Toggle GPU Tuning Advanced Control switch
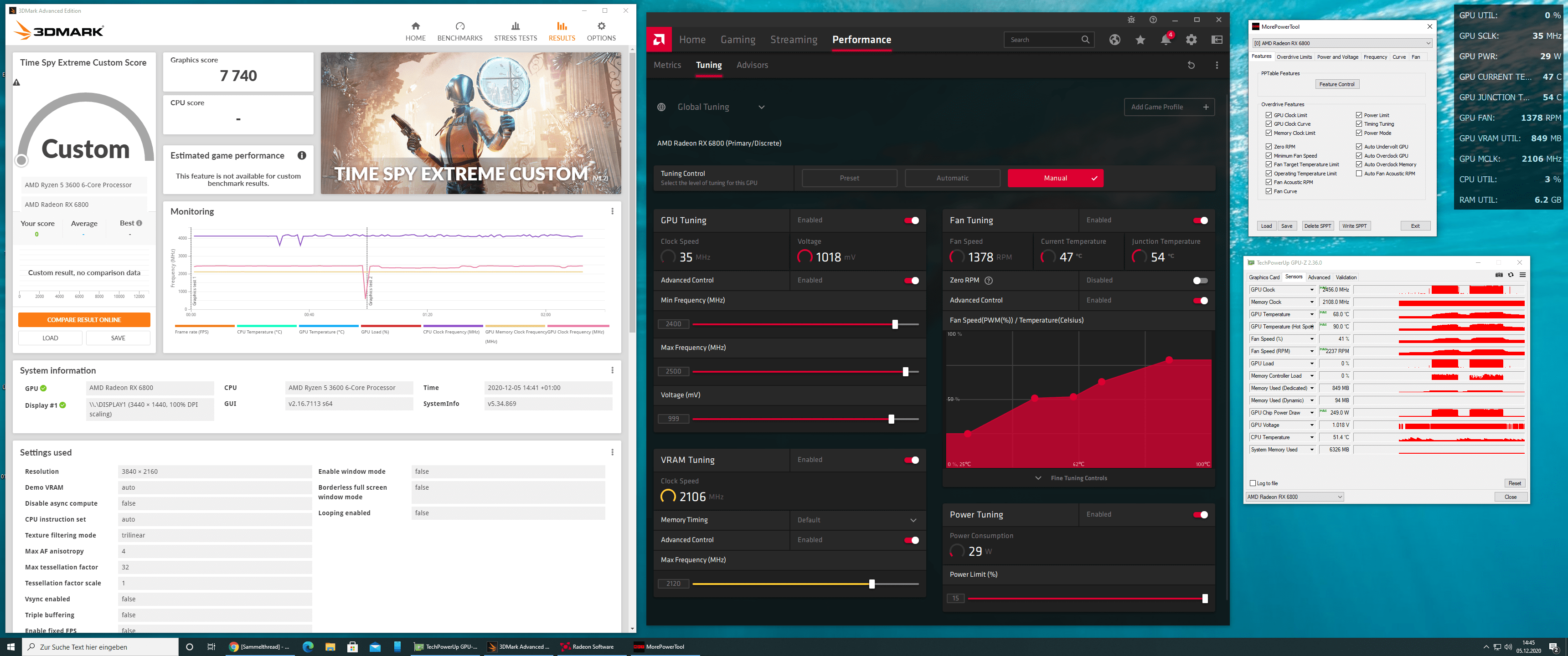 (x=911, y=281)
